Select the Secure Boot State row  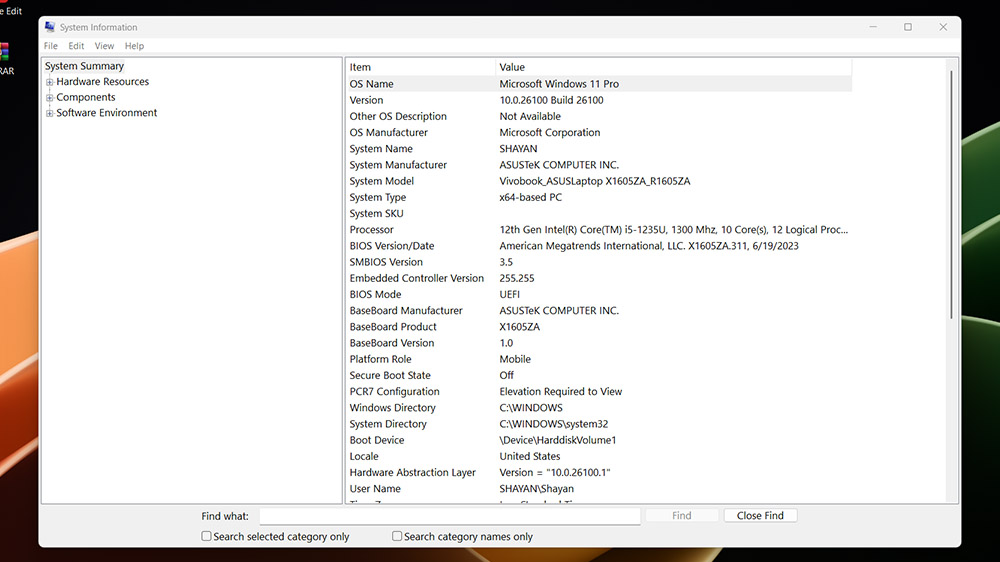(x=599, y=376)
